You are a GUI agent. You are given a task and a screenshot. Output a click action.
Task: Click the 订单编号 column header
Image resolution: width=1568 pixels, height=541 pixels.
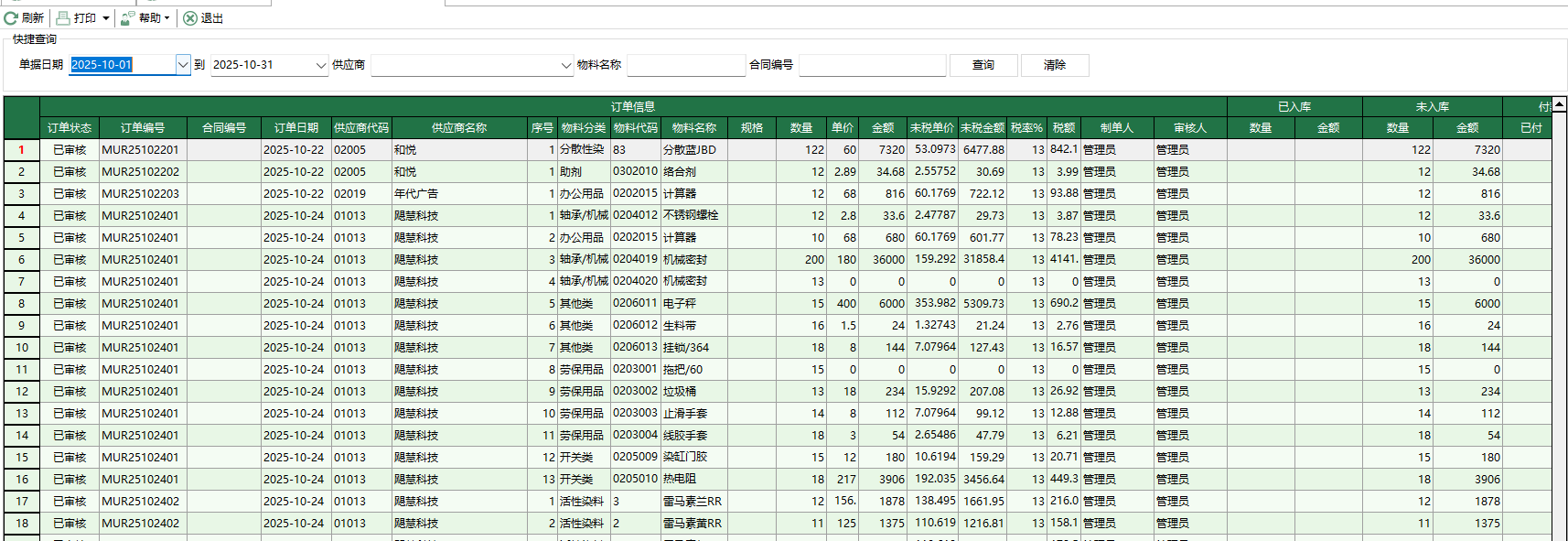[143, 128]
